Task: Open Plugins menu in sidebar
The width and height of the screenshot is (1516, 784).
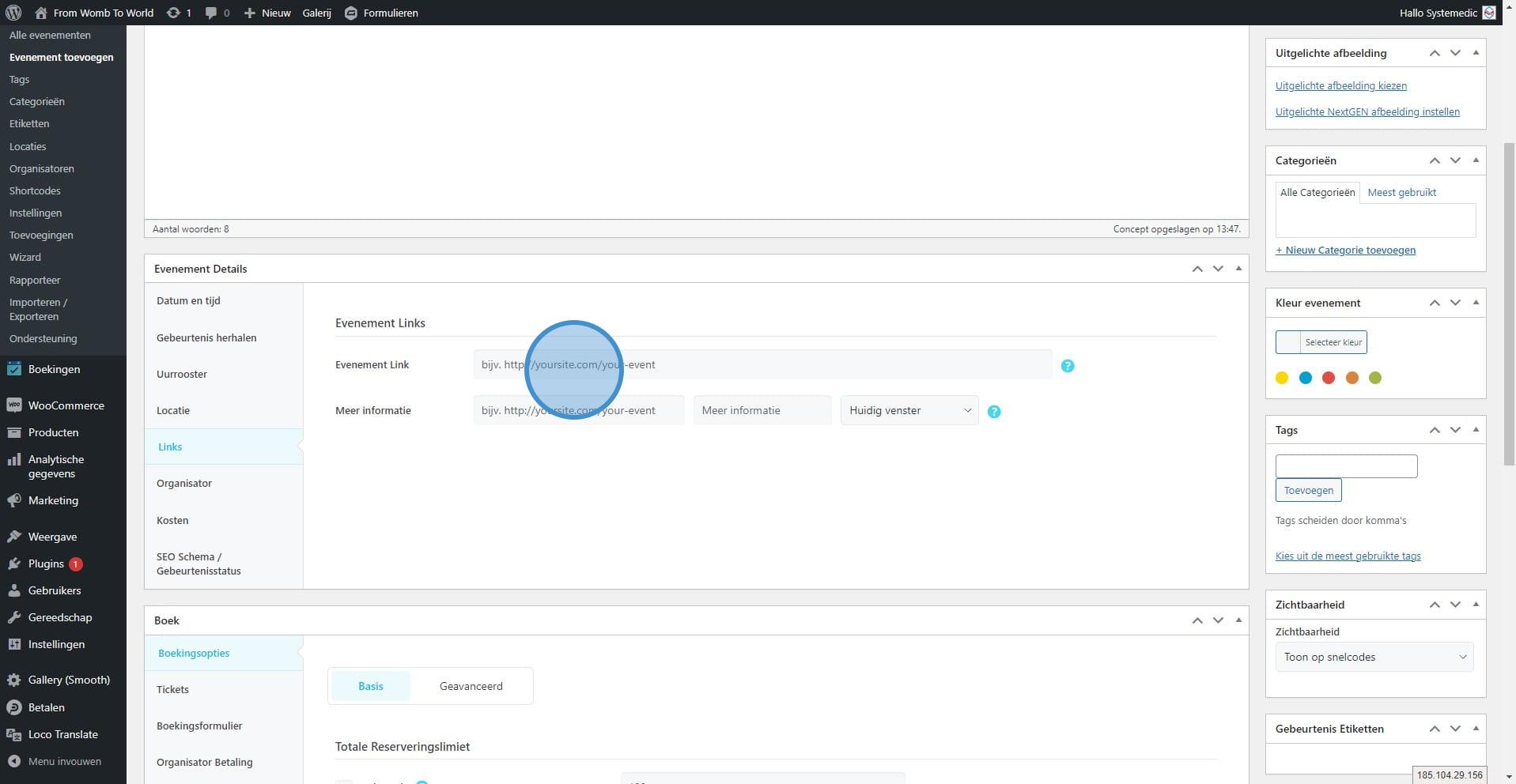Action: [x=46, y=563]
